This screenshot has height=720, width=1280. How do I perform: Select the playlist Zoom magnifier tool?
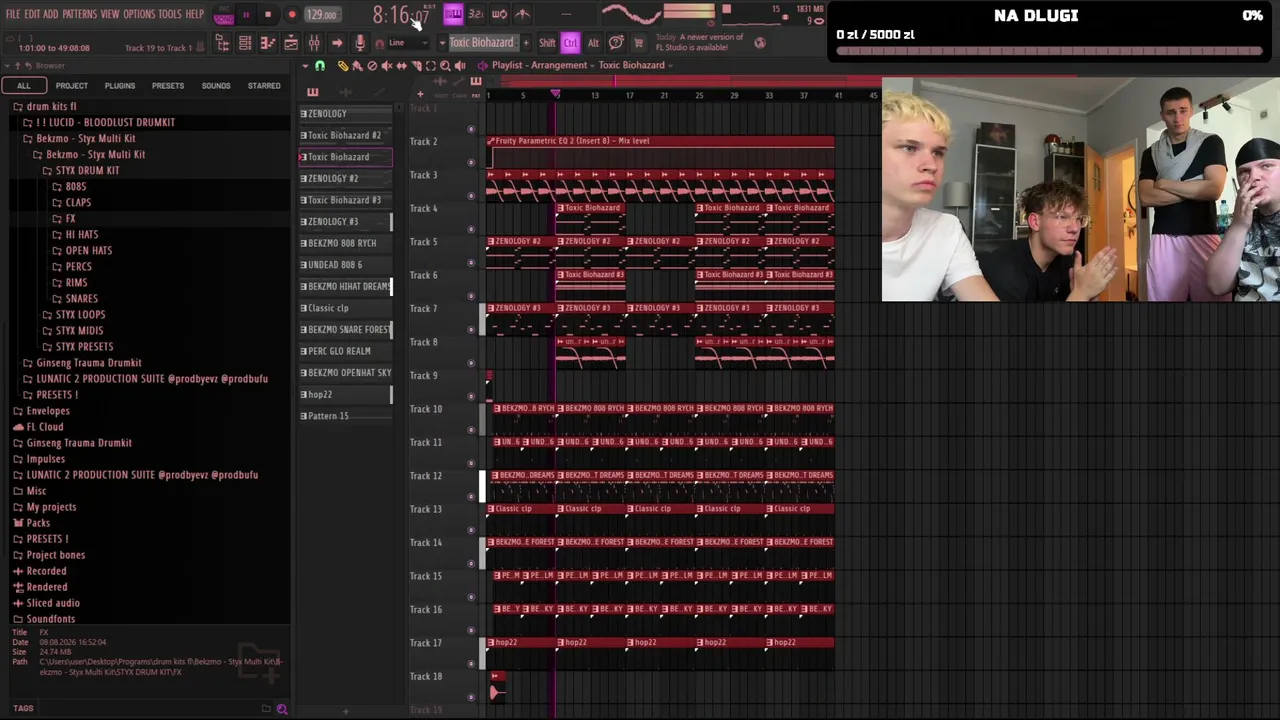click(x=445, y=66)
